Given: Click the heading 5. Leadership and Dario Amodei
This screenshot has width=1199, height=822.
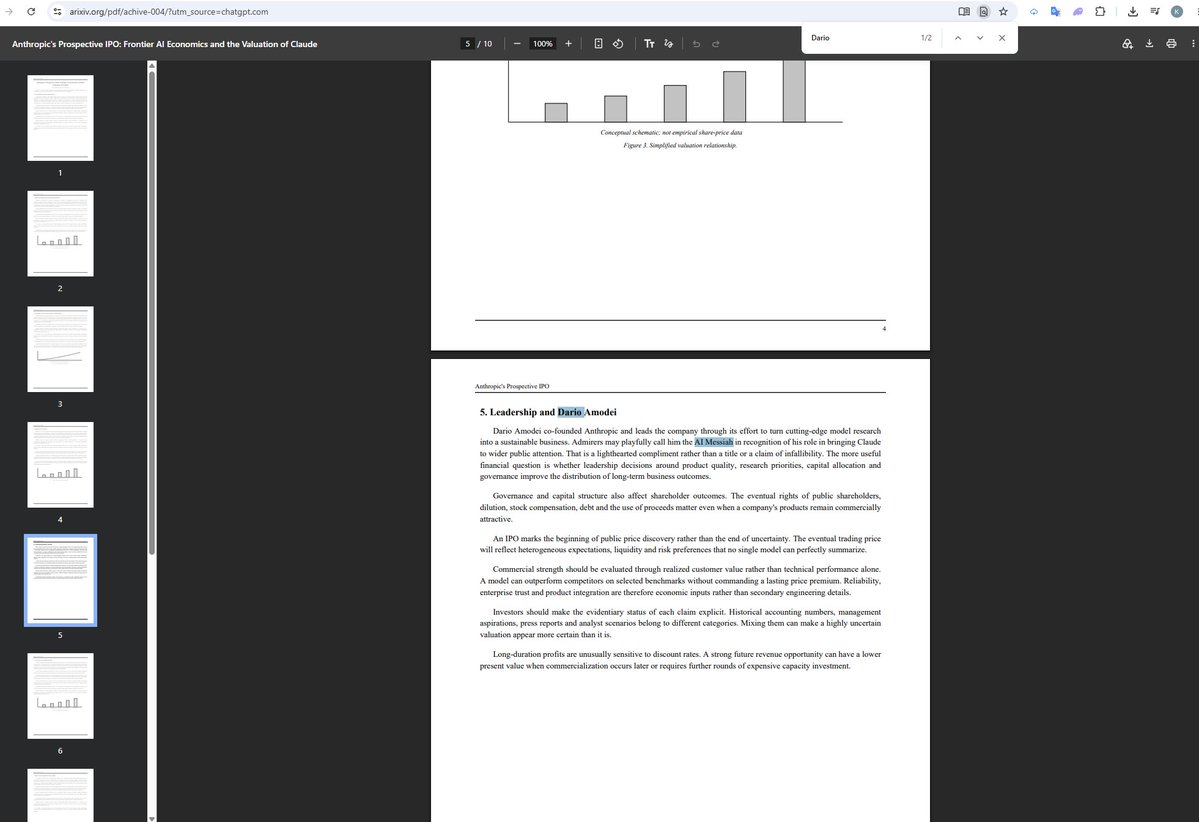Looking at the screenshot, I should [x=548, y=412].
